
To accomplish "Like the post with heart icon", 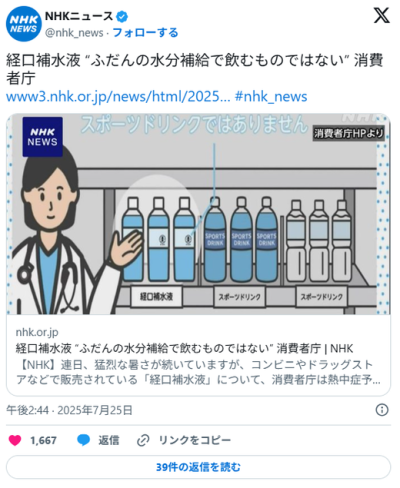I will [15, 440].
